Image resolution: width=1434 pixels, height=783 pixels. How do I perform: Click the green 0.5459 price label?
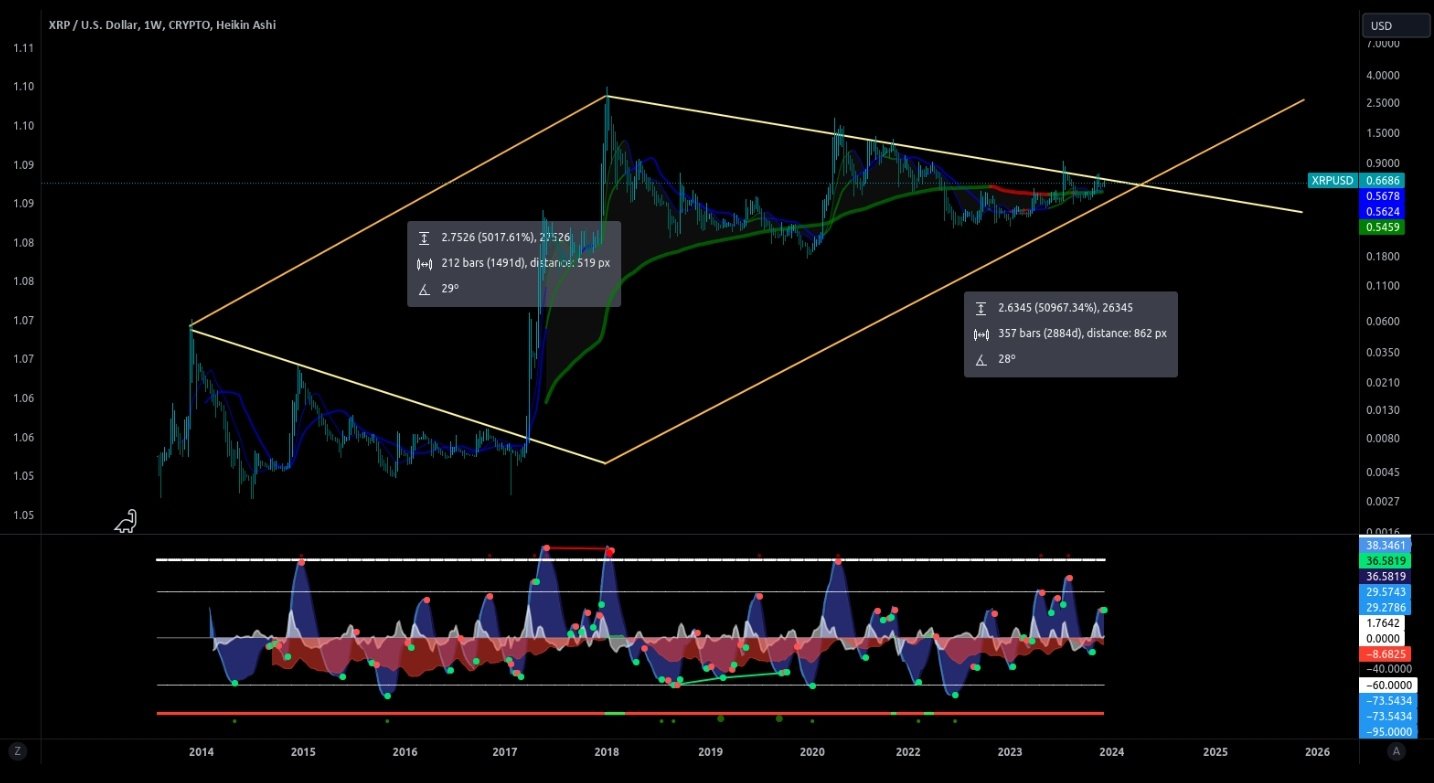[1384, 227]
